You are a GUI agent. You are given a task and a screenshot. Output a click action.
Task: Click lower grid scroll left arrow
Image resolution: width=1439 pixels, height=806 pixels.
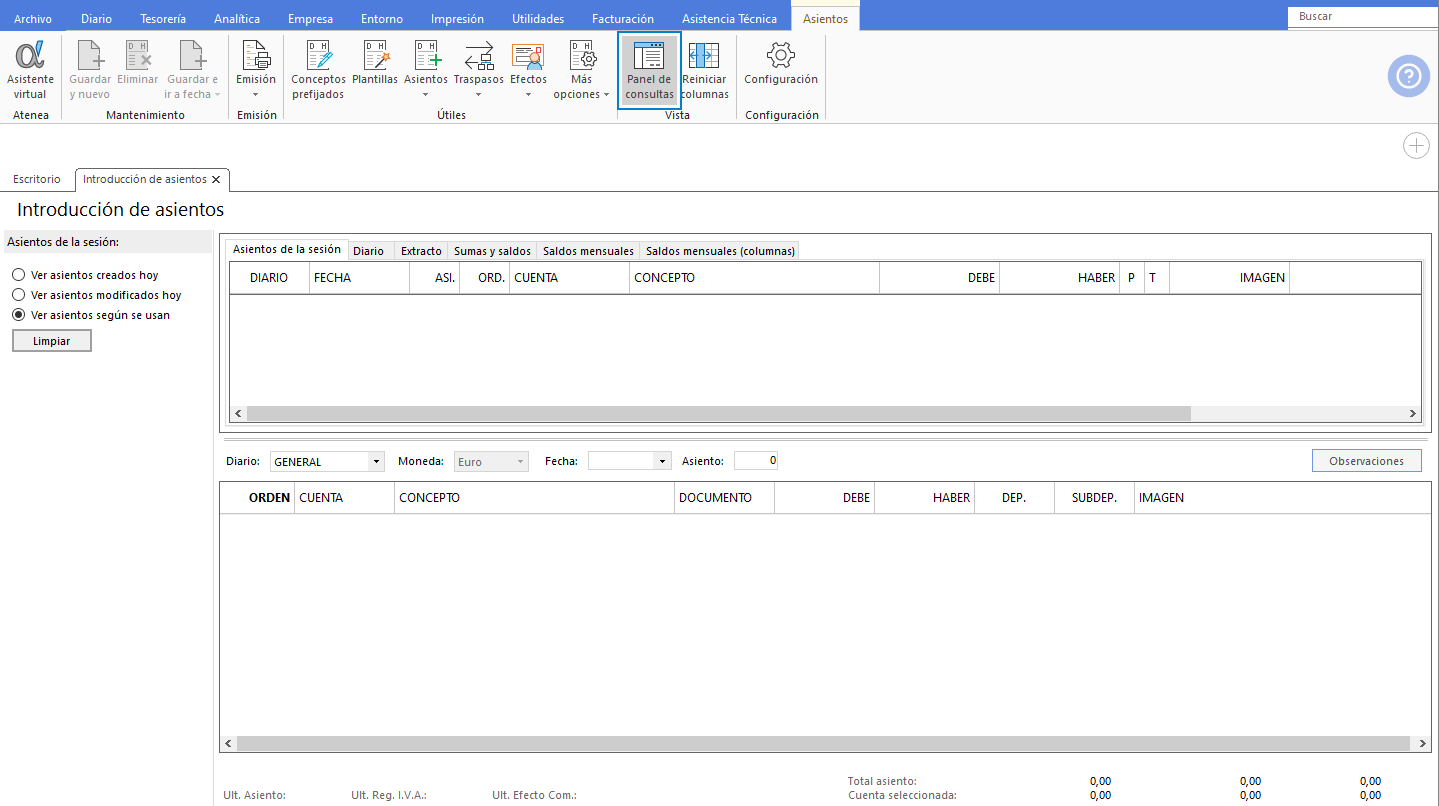coord(228,744)
